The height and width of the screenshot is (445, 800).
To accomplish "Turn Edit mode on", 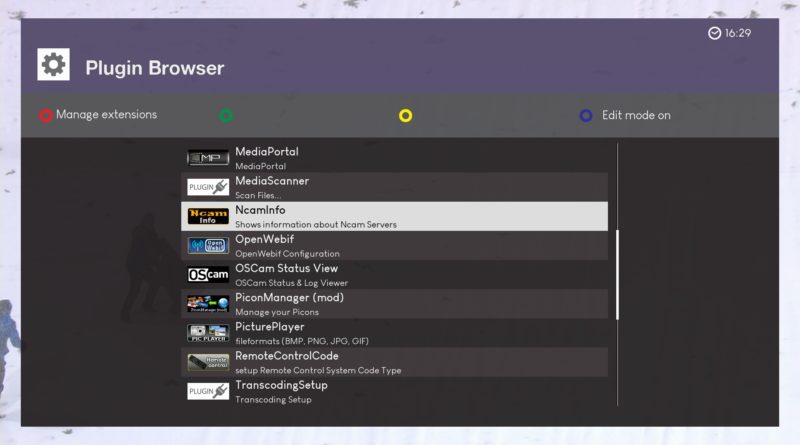I will coord(636,115).
